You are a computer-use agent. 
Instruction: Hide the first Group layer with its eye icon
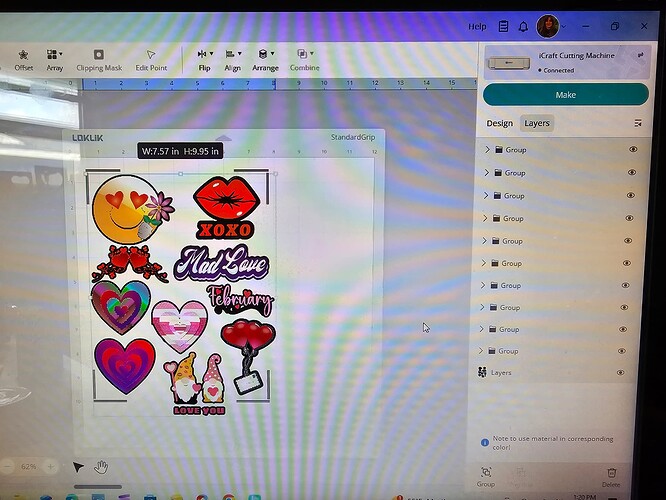(633, 149)
